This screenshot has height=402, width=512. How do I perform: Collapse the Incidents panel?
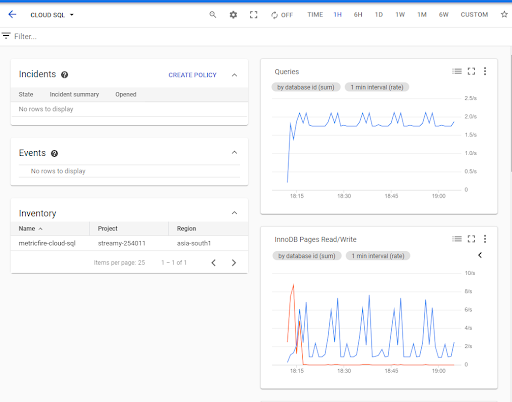coord(235,75)
